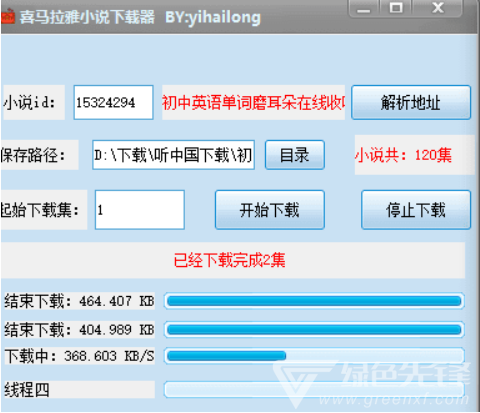Minimize the downloader window
This screenshot has height=413, width=480.
coord(364,8)
